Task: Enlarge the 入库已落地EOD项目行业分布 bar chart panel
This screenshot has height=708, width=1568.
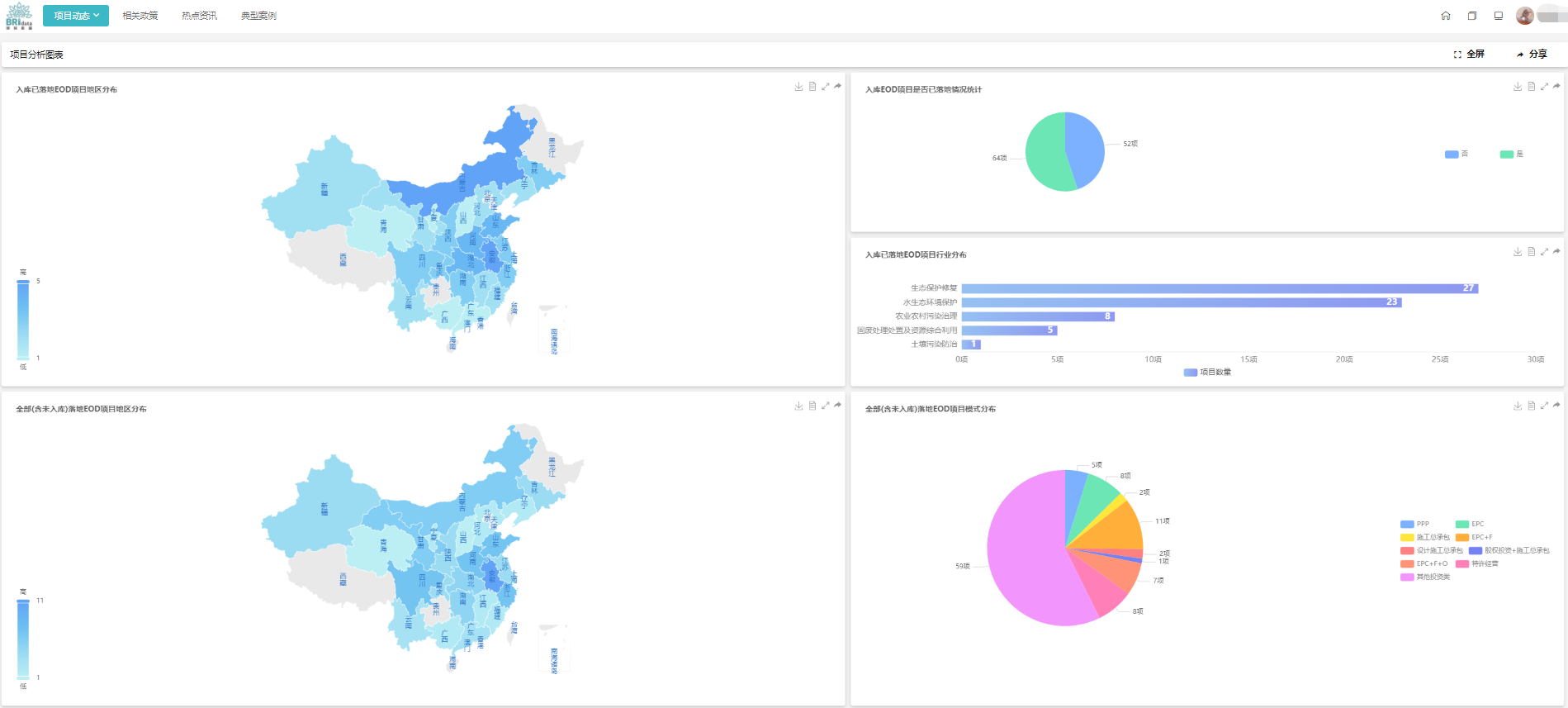Action: [x=1544, y=252]
